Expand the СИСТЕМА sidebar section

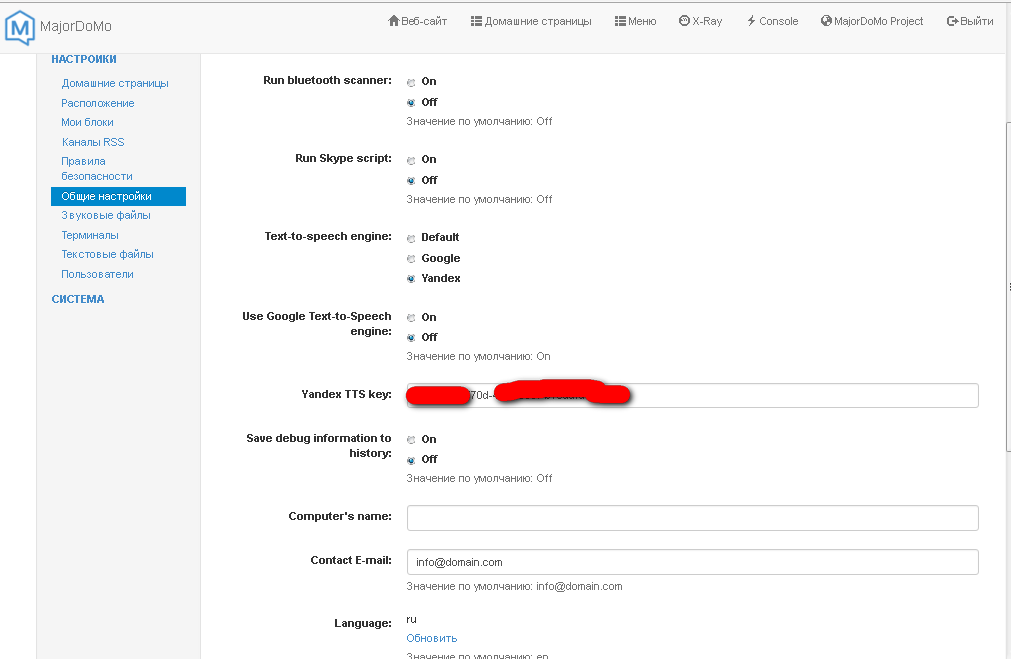pos(78,299)
